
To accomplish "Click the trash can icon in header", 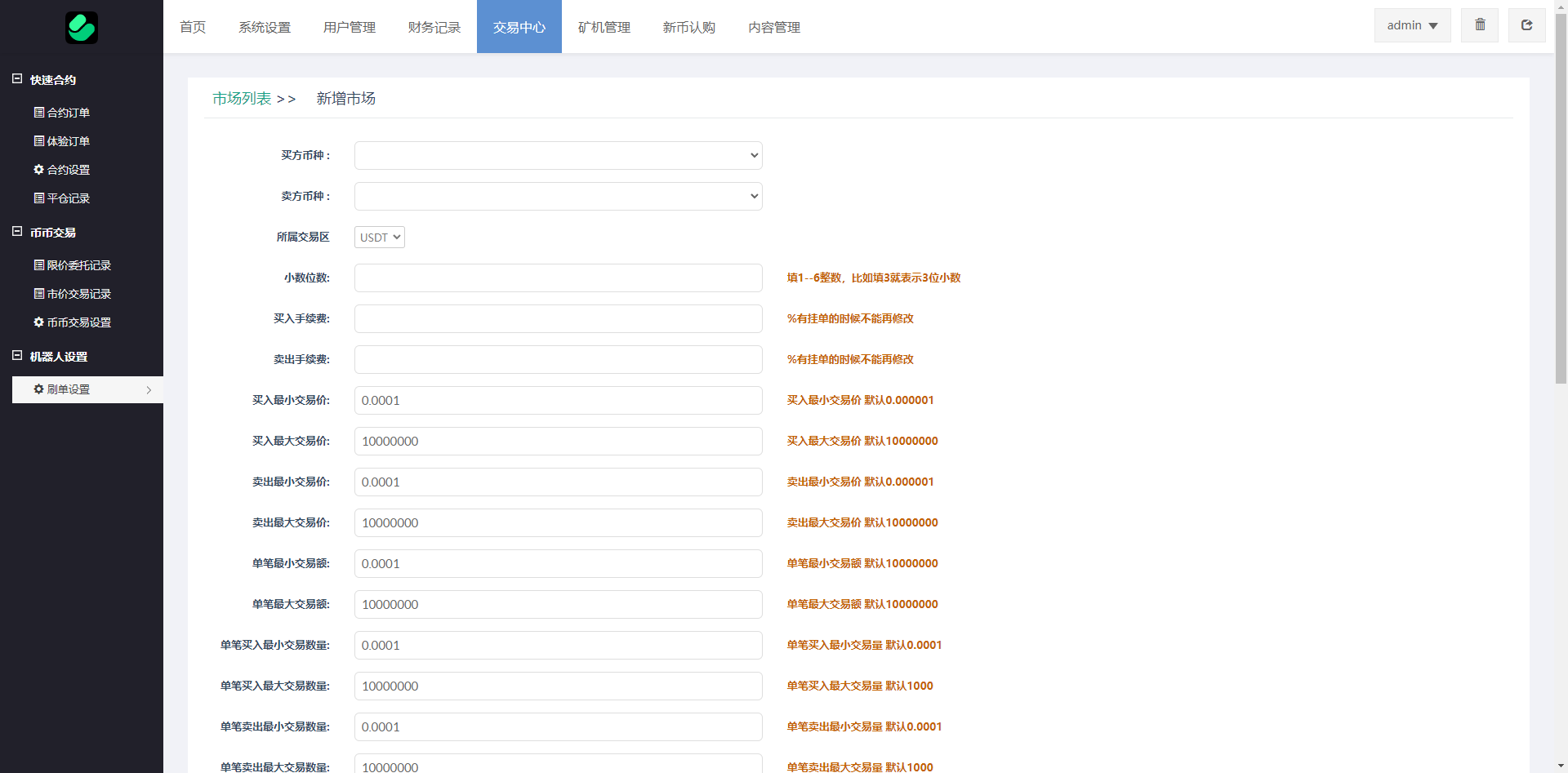I will coord(1480,25).
